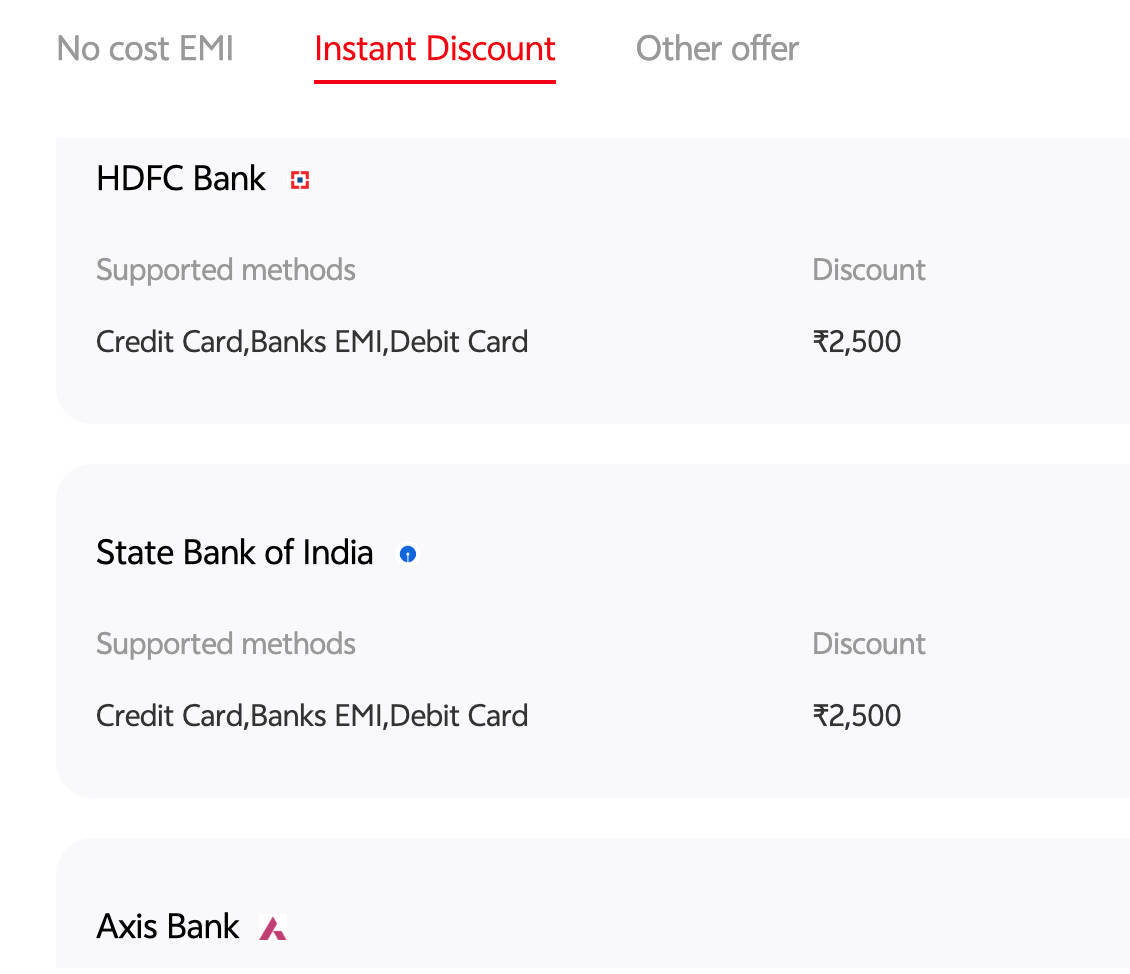Switch to the No cost EMI tab

(145, 49)
